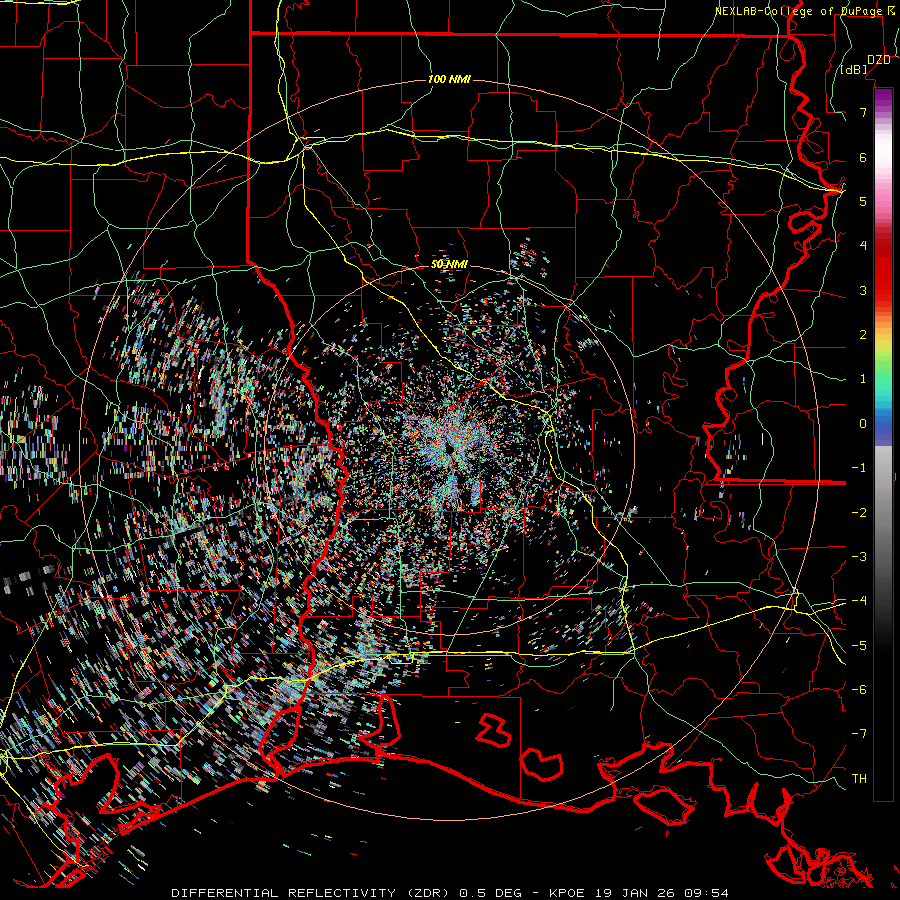The height and width of the screenshot is (900, 900).
Task: Click the 09:54 time stamp
Action: point(705,893)
